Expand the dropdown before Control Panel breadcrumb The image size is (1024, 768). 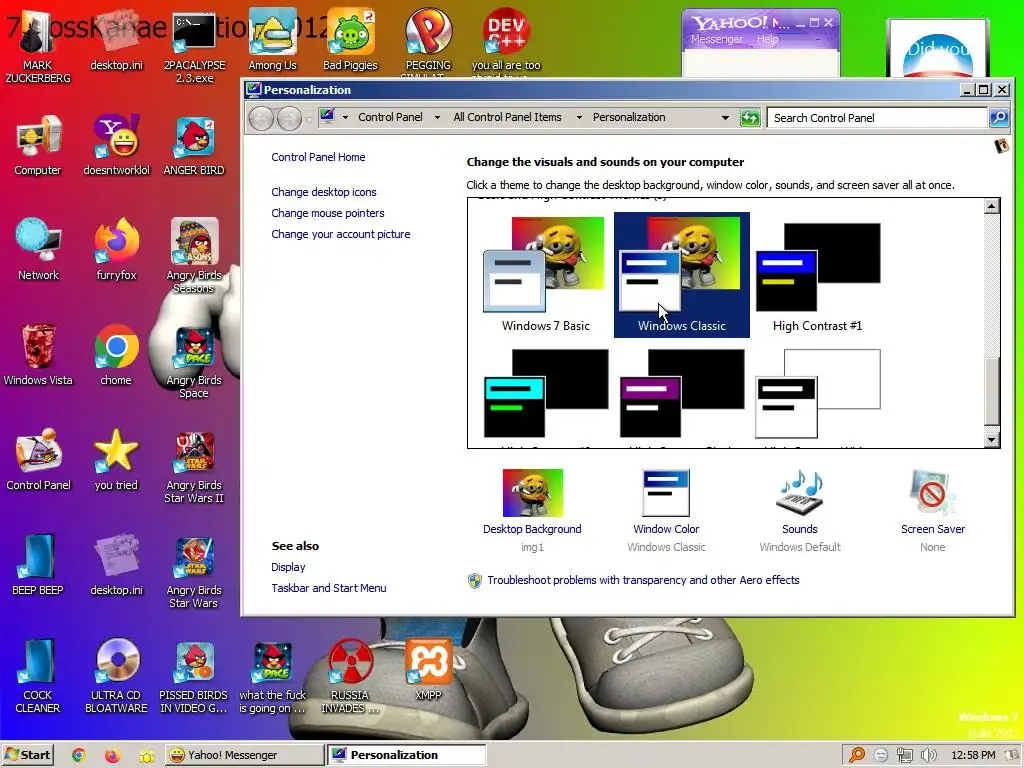point(345,118)
